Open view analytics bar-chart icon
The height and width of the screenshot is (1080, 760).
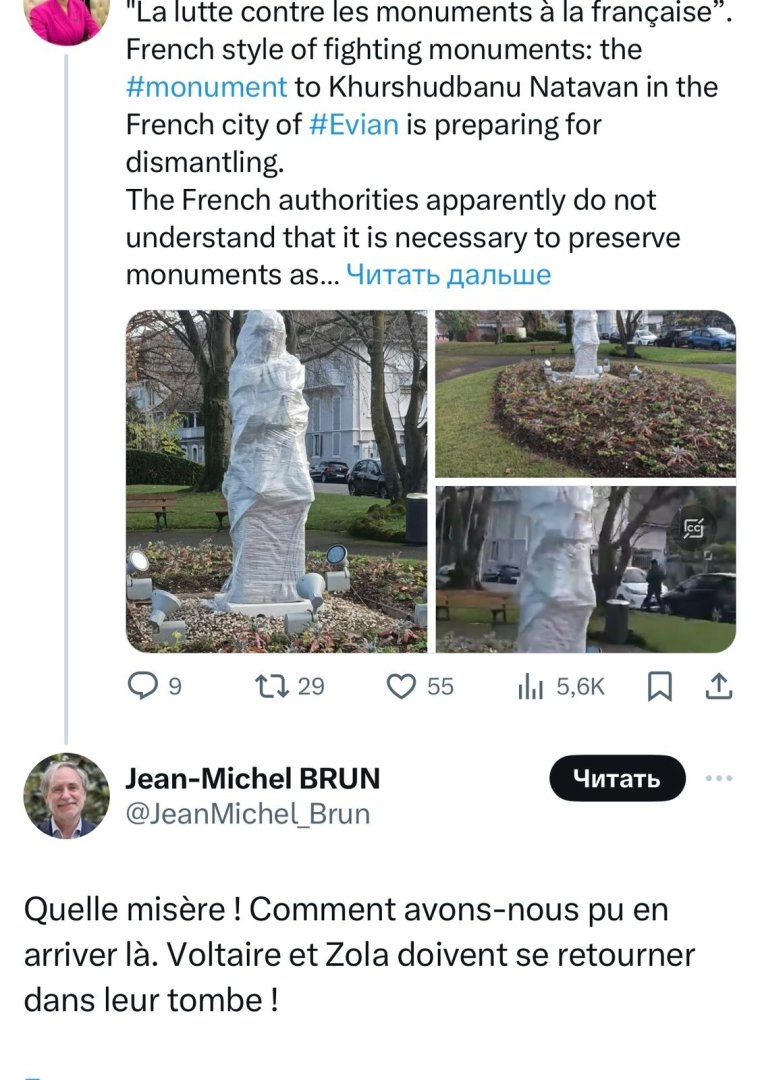pos(529,686)
